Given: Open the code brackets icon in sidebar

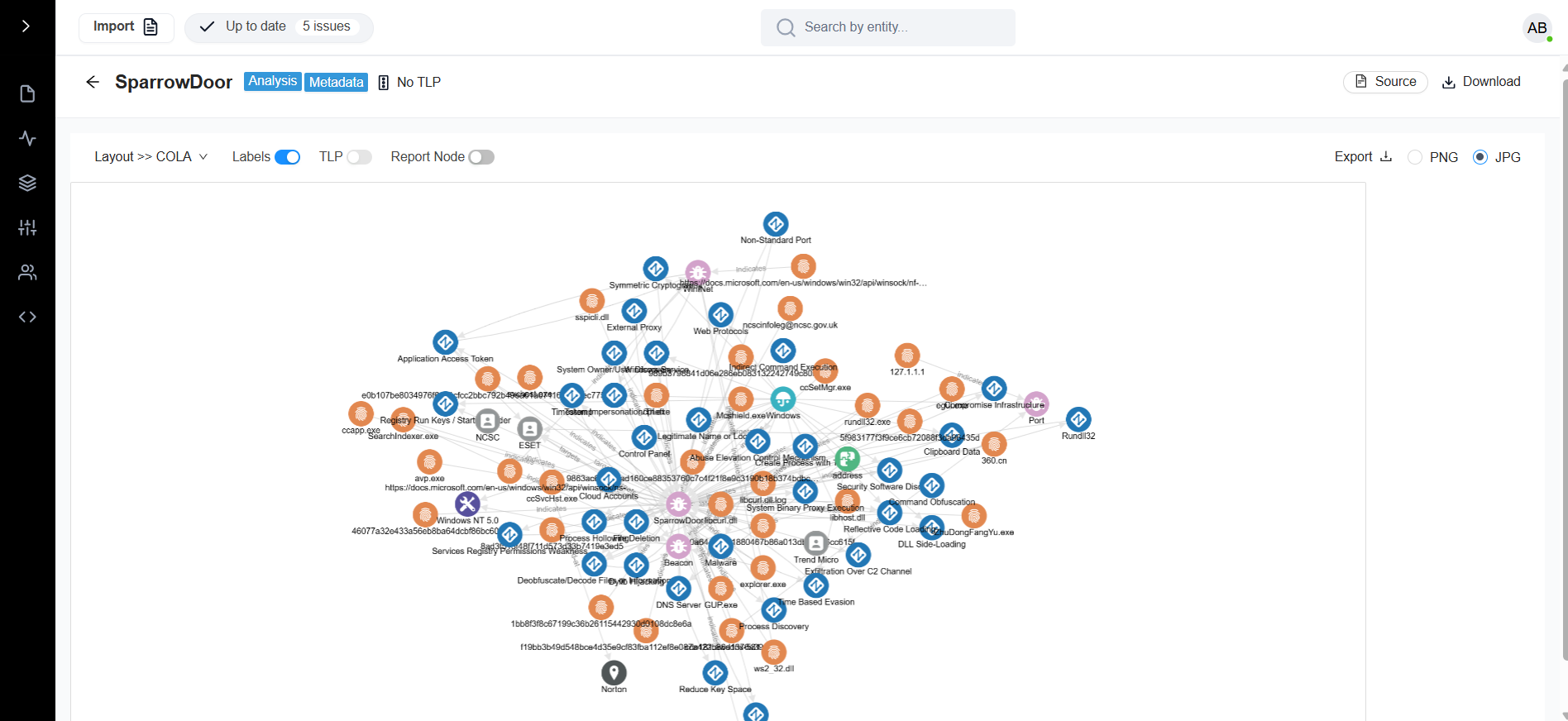Looking at the screenshot, I should click(27, 318).
